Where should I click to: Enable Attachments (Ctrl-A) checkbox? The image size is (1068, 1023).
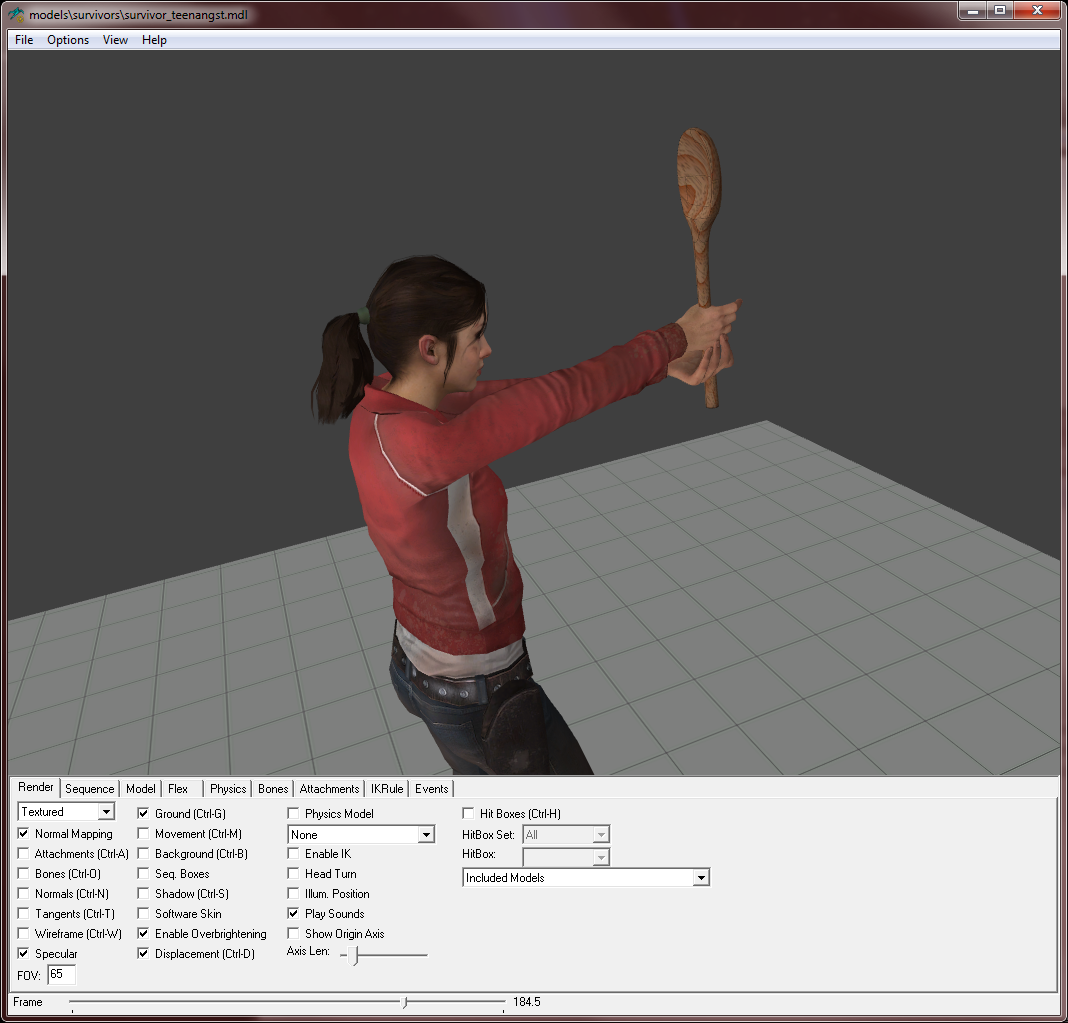point(24,853)
